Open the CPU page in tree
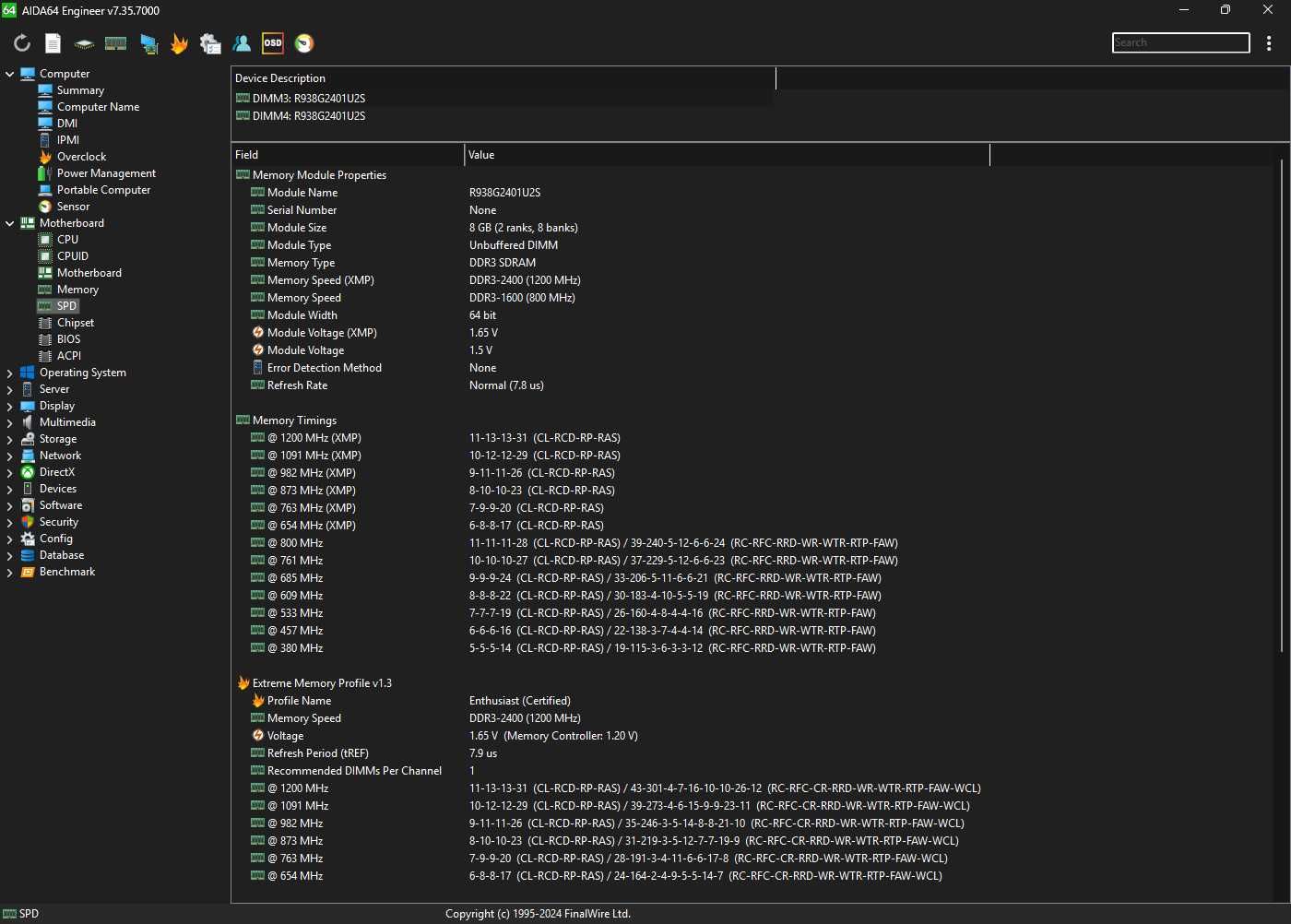 [67, 240]
